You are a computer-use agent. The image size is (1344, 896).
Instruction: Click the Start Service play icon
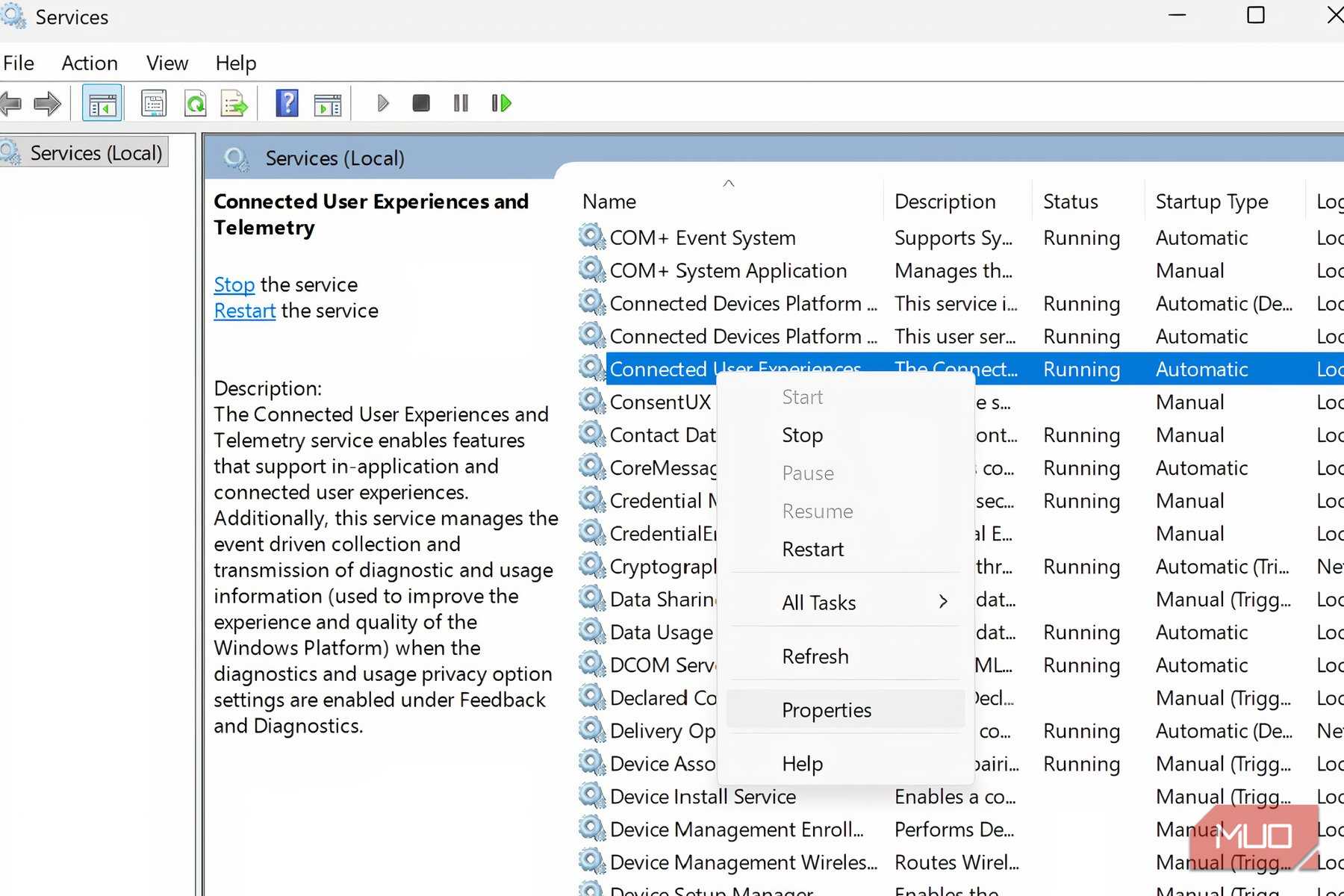pyautogui.click(x=383, y=103)
